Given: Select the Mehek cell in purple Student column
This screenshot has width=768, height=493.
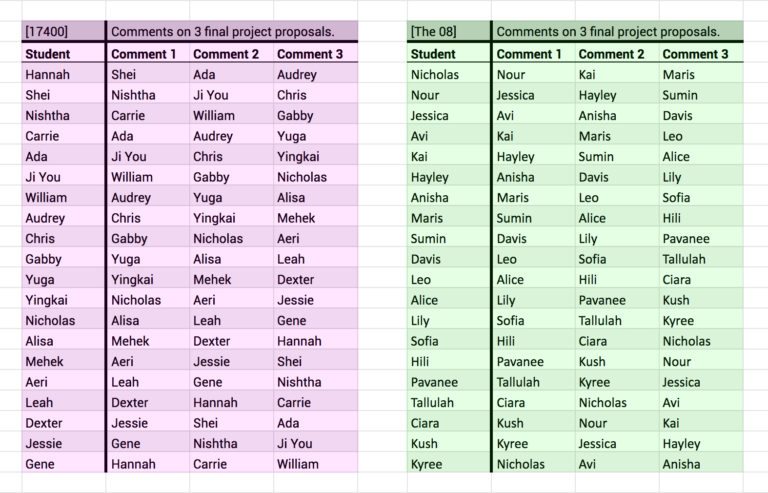Looking at the screenshot, I should pos(64,361).
